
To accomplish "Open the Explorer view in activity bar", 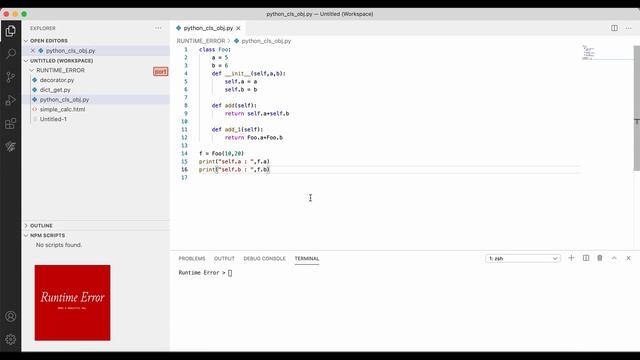I will (x=11, y=31).
